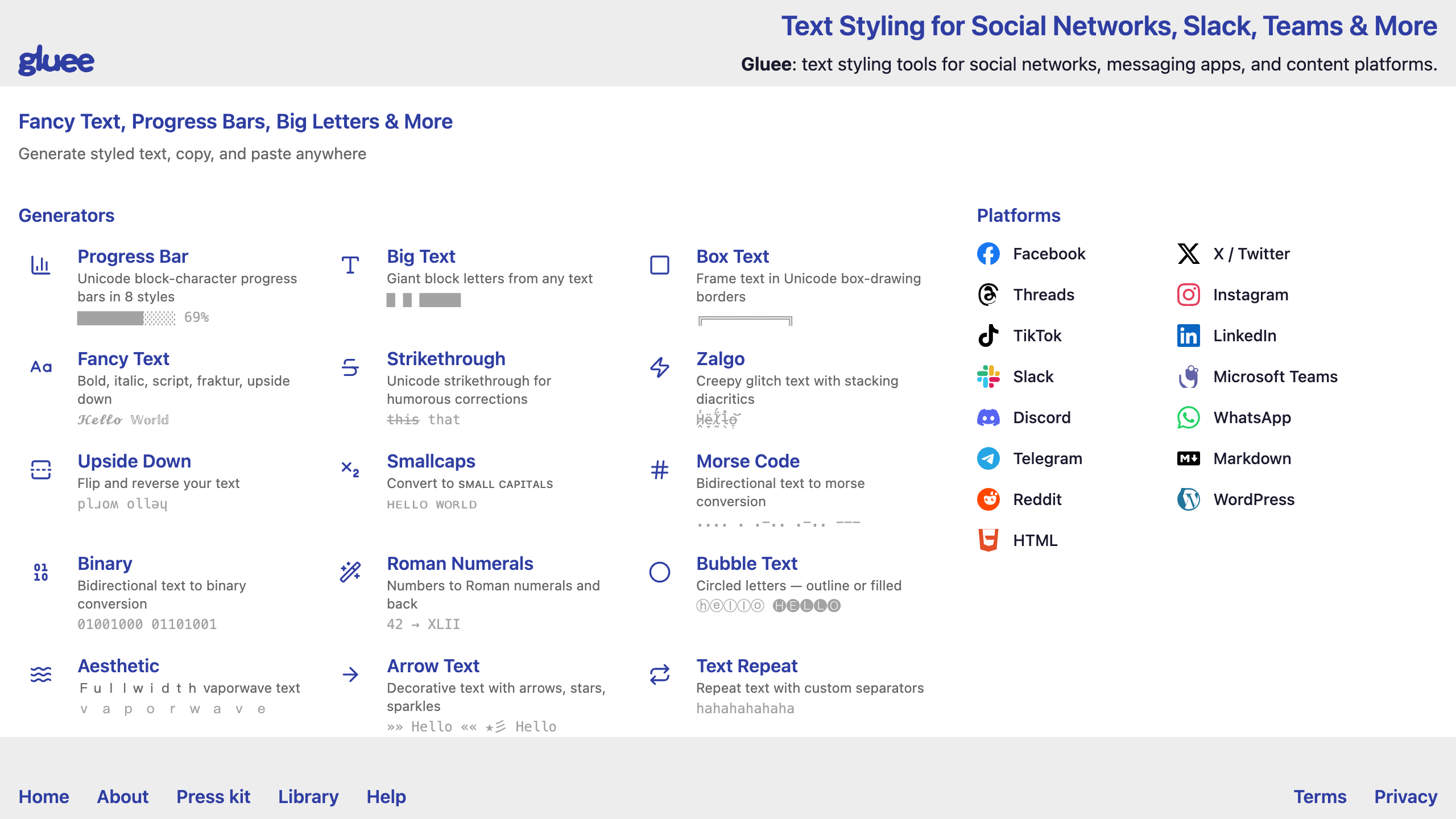Click the Text Repeat loop icon
This screenshot has width=1456, height=819.
point(660,675)
